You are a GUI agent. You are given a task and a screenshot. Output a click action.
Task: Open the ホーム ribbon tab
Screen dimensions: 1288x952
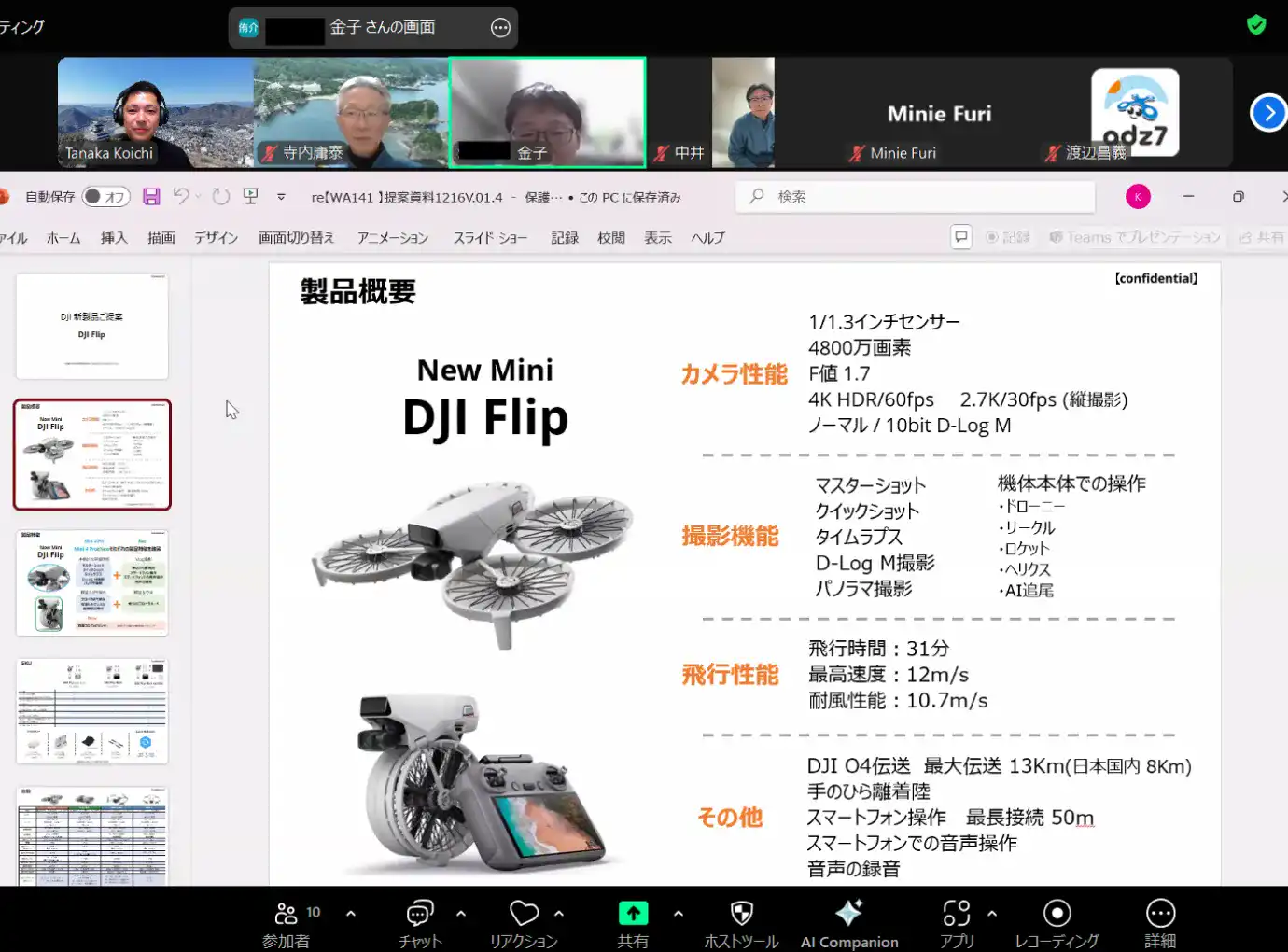point(63,238)
